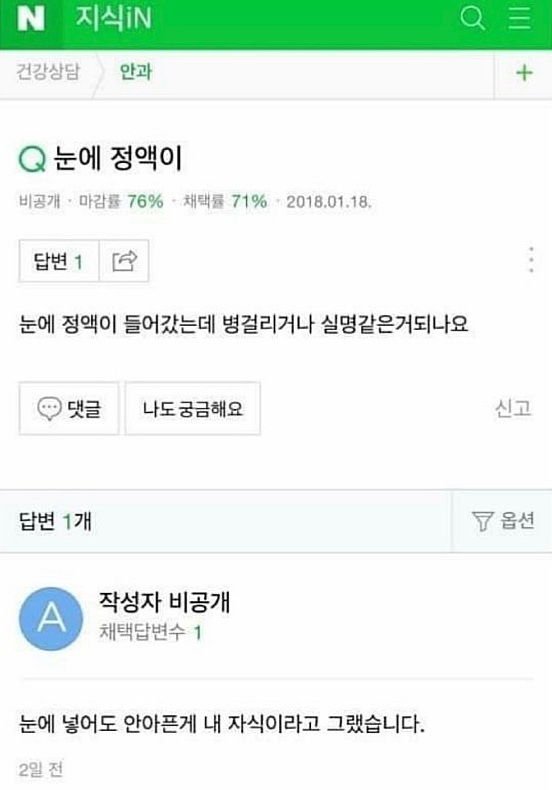The height and width of the screenshot is (790, 552).
Task: Click the speech bubble 댓글 icon
Action: pos(49,408)
